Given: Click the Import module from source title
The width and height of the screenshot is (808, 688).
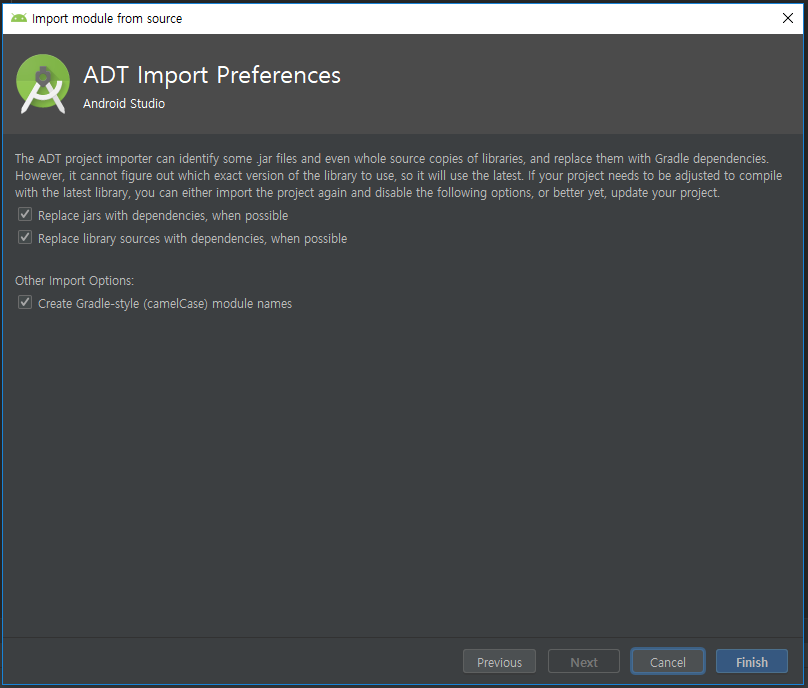Looking at the screenshot, I should [x=107, y=19].
